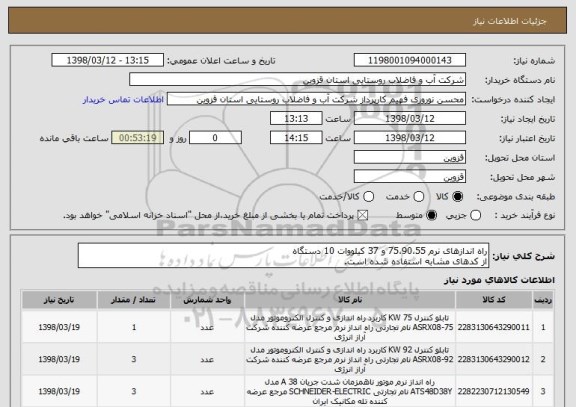Click the کد کالا column header

[x=494, y=300]
